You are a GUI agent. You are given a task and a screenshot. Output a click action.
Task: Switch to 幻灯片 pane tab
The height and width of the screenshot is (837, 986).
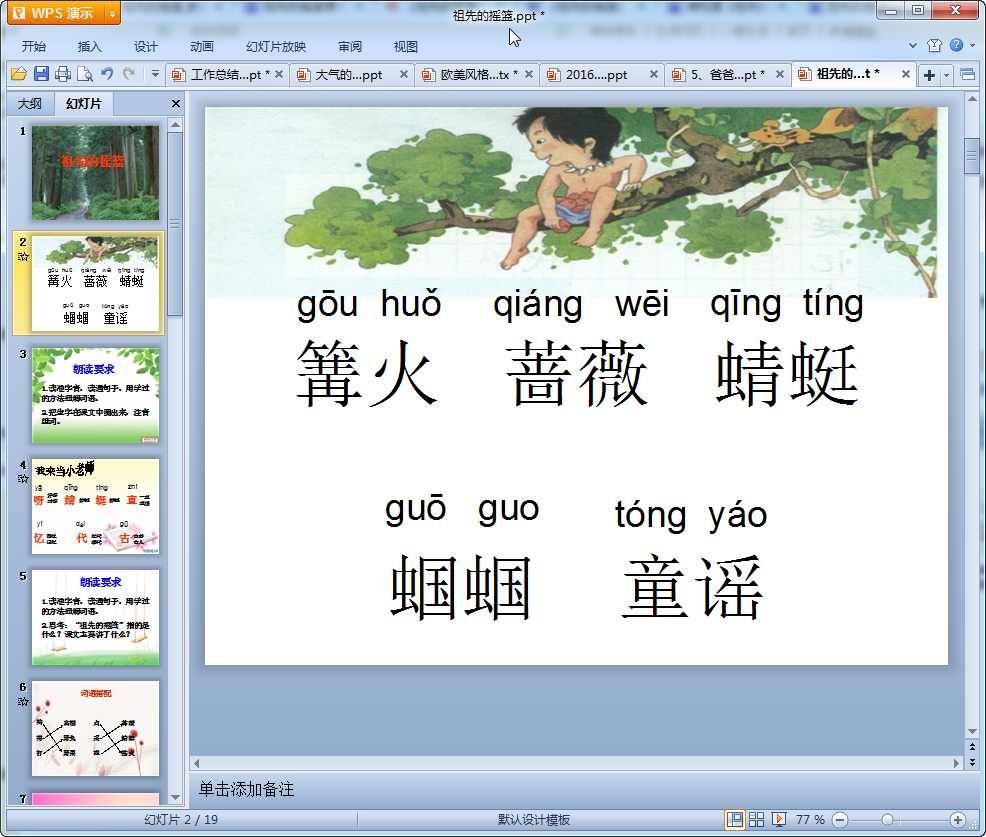[84, 104]
